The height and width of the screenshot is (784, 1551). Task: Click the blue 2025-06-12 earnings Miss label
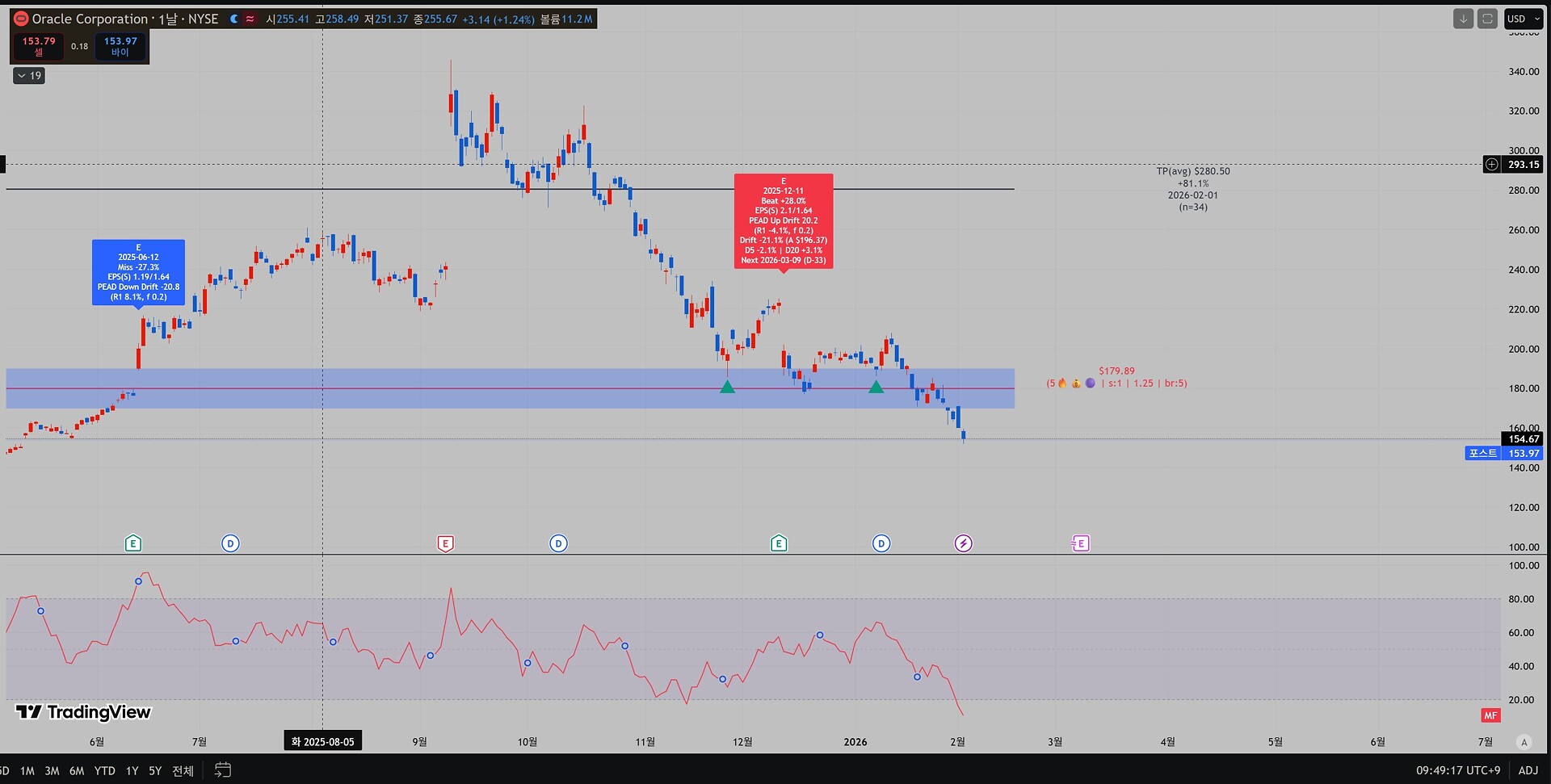point(138,272)
